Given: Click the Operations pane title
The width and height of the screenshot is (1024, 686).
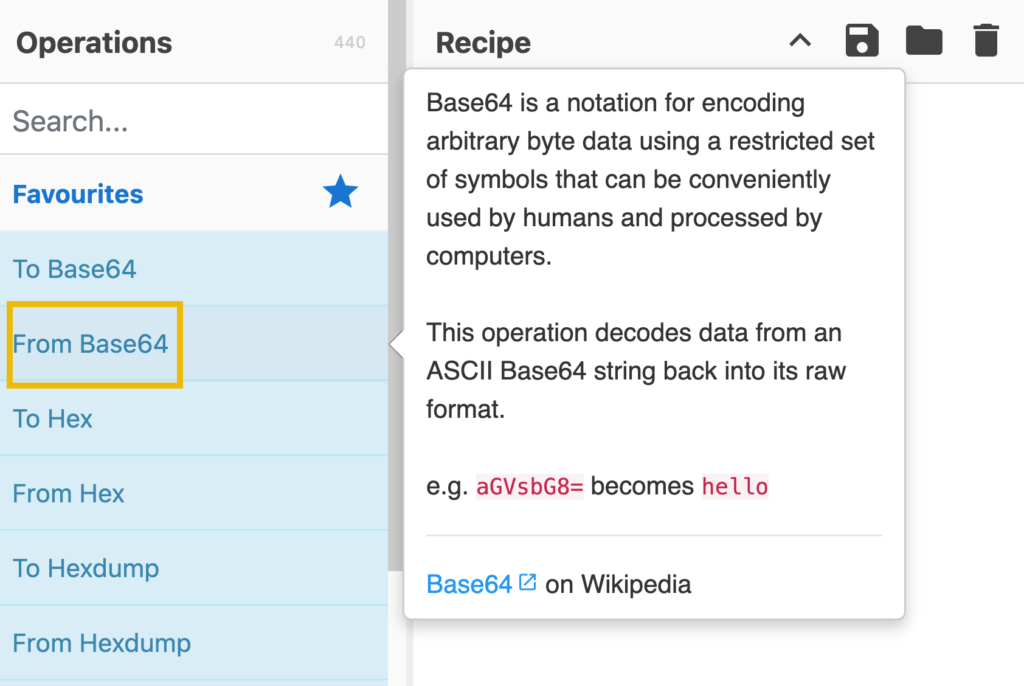Looking at the screenshot, I should click(x=94, y=43).
